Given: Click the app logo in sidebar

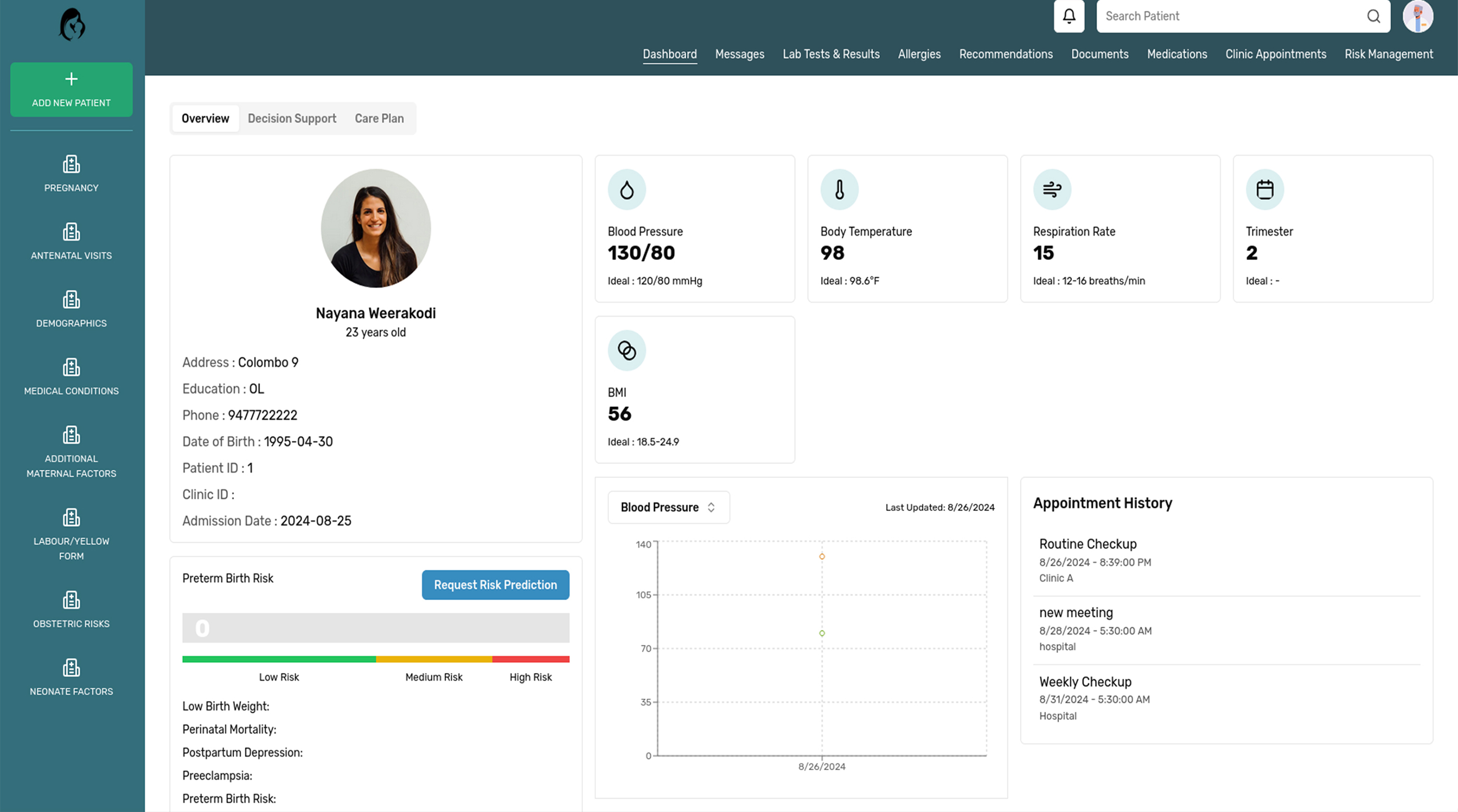Looking at the screenshot, I should (72, 25).
